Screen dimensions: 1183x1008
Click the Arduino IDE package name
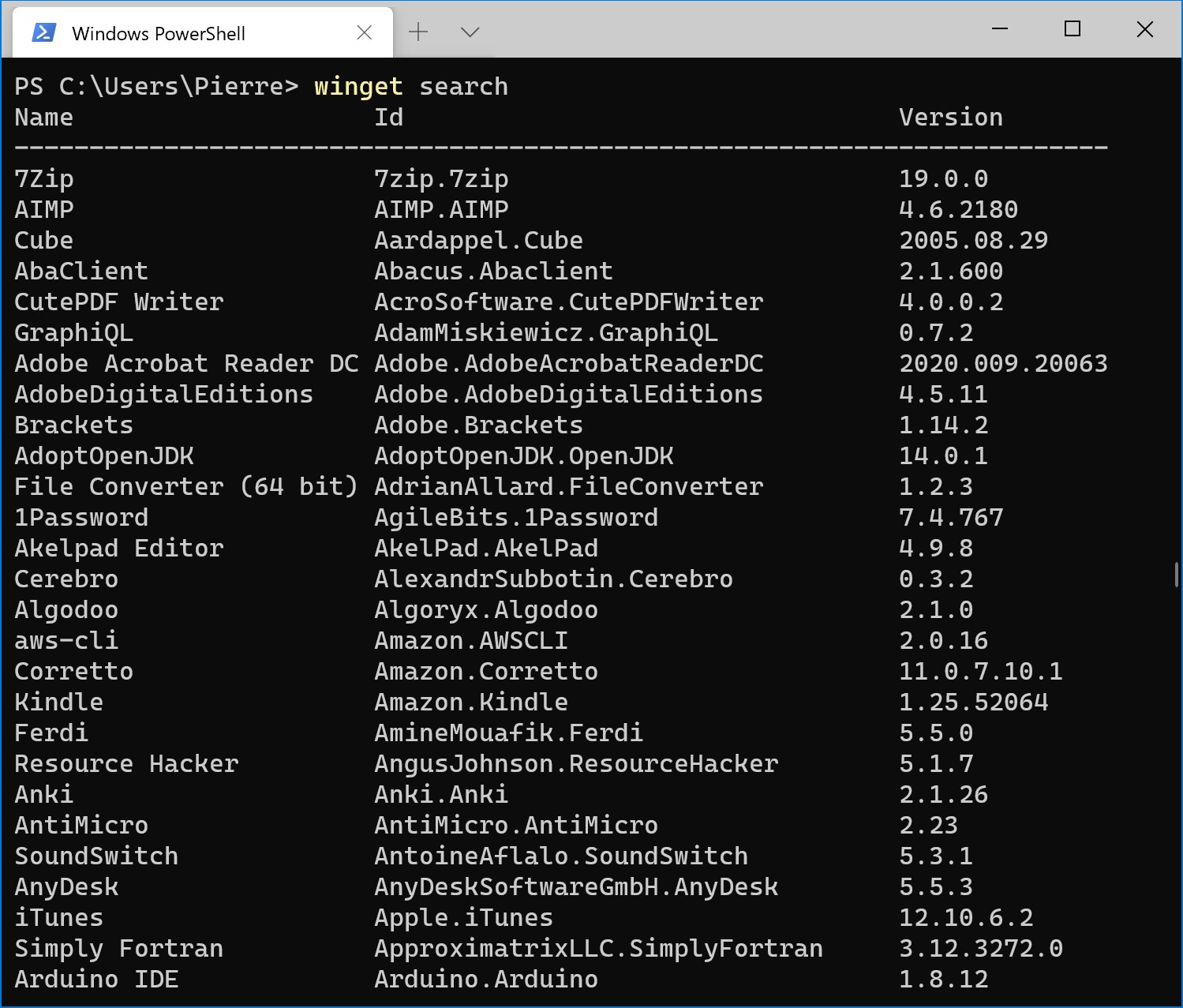pos(96,980)
